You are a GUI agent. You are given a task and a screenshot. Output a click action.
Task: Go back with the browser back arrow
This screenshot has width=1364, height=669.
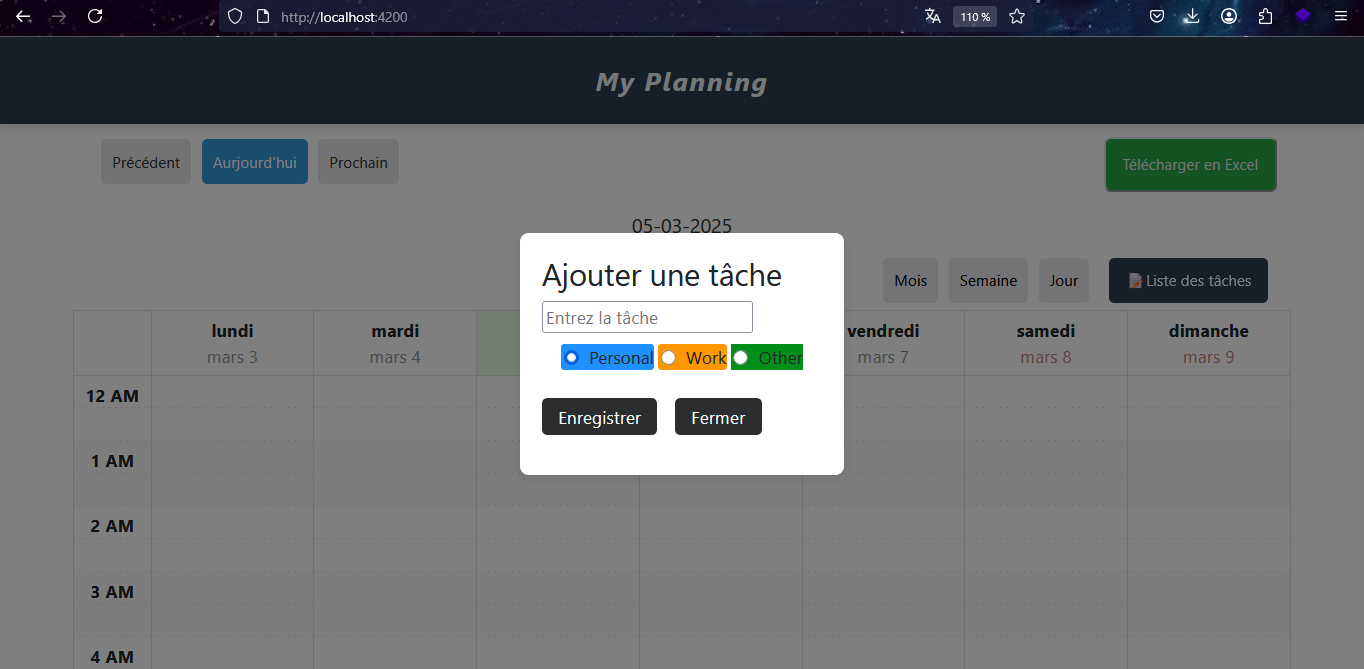point(23,16)
